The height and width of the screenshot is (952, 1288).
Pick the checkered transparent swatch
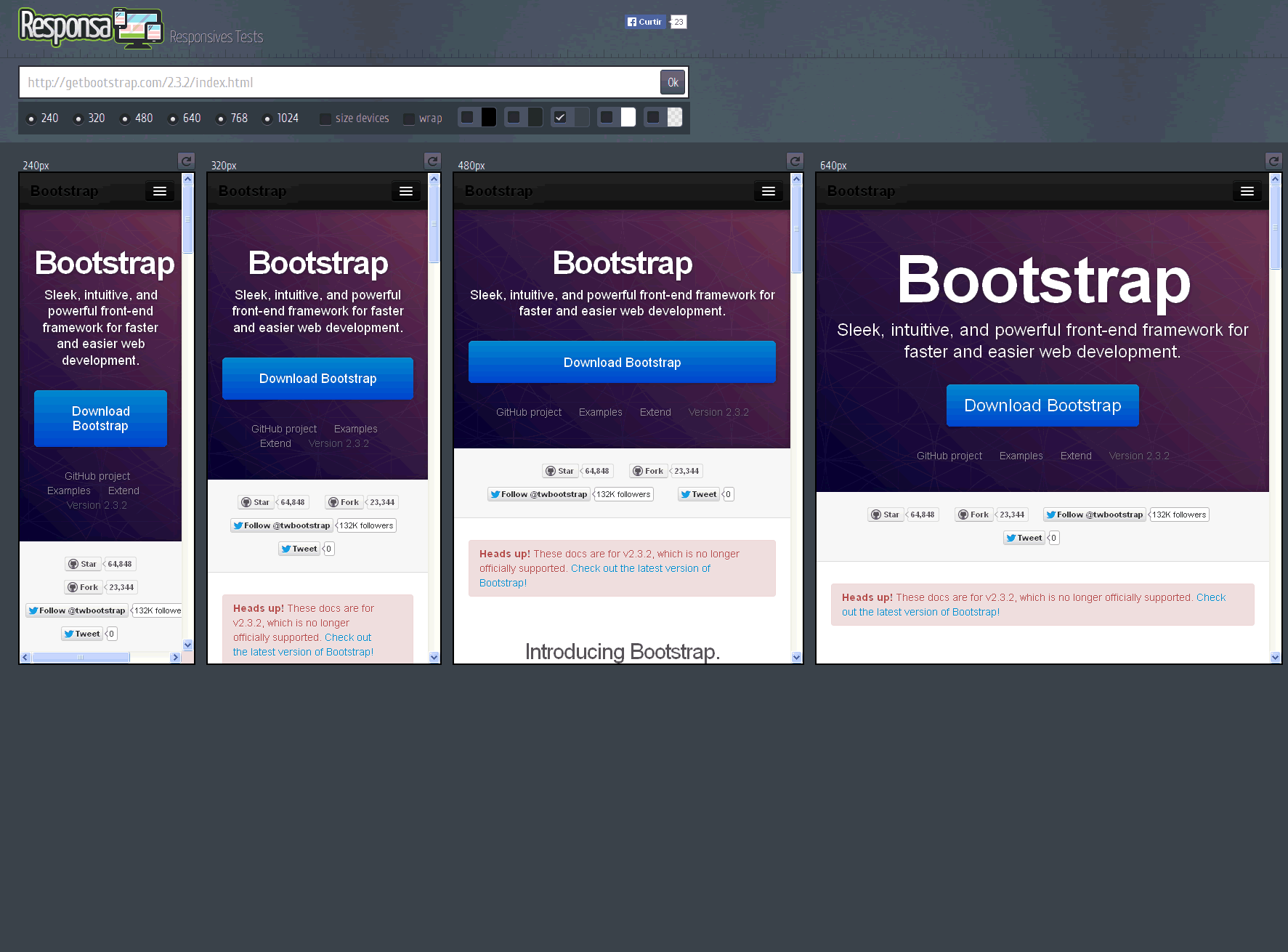tap(675, 117)
